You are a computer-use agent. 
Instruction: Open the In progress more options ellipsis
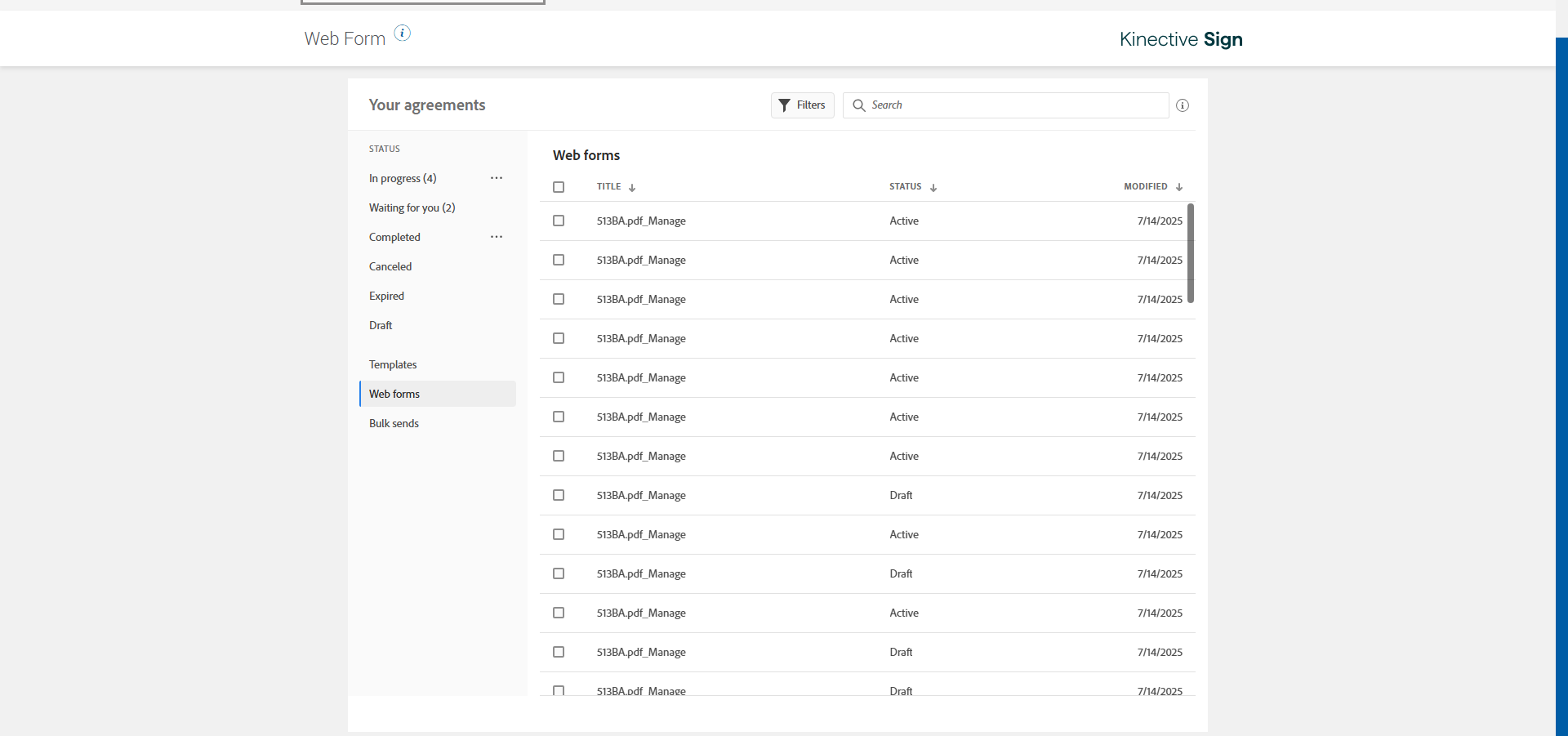(497, 178)
